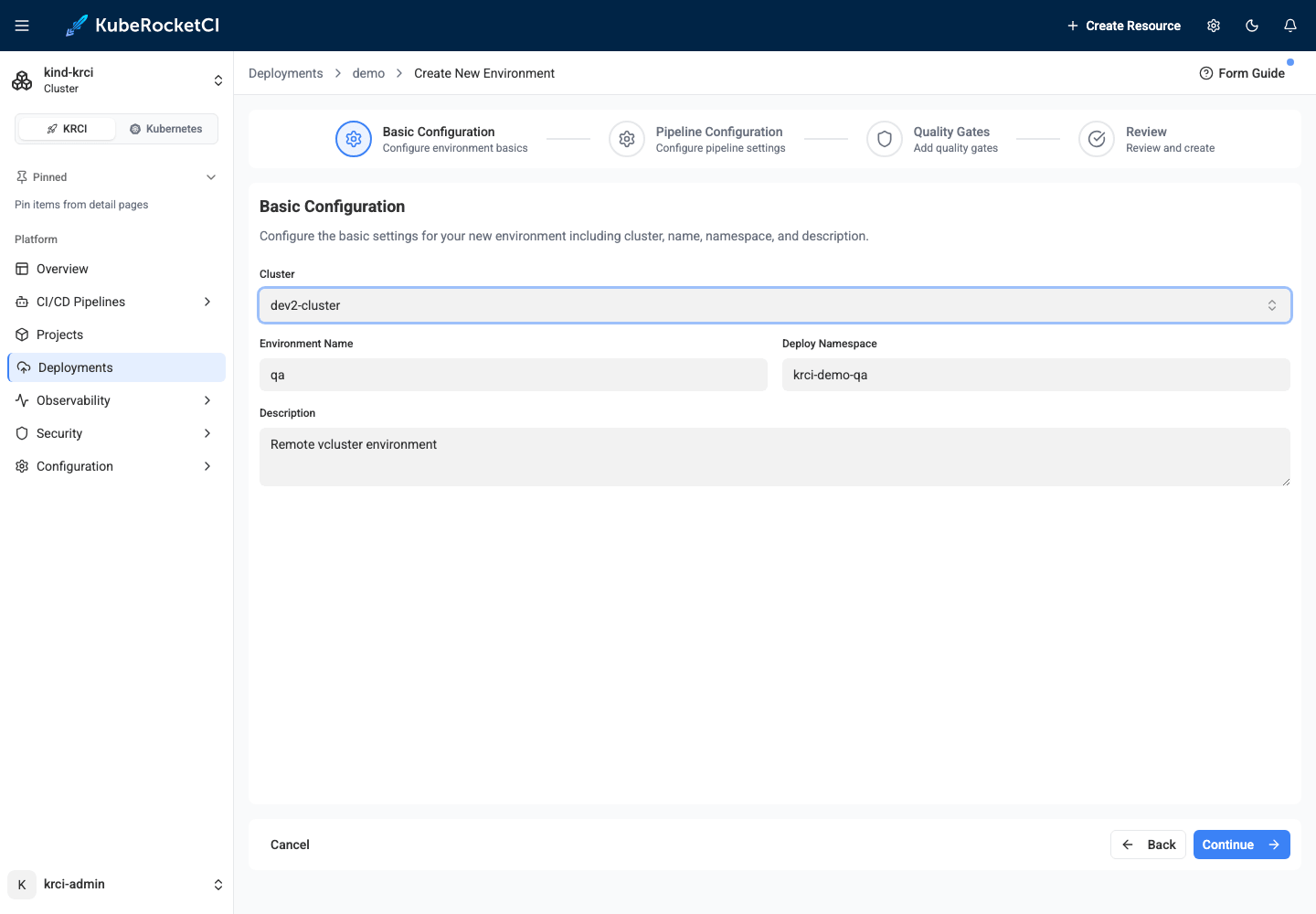This screenshot has height=914, width=1316.
Task: Click the Back button
Action: (x=1148, y=845)
